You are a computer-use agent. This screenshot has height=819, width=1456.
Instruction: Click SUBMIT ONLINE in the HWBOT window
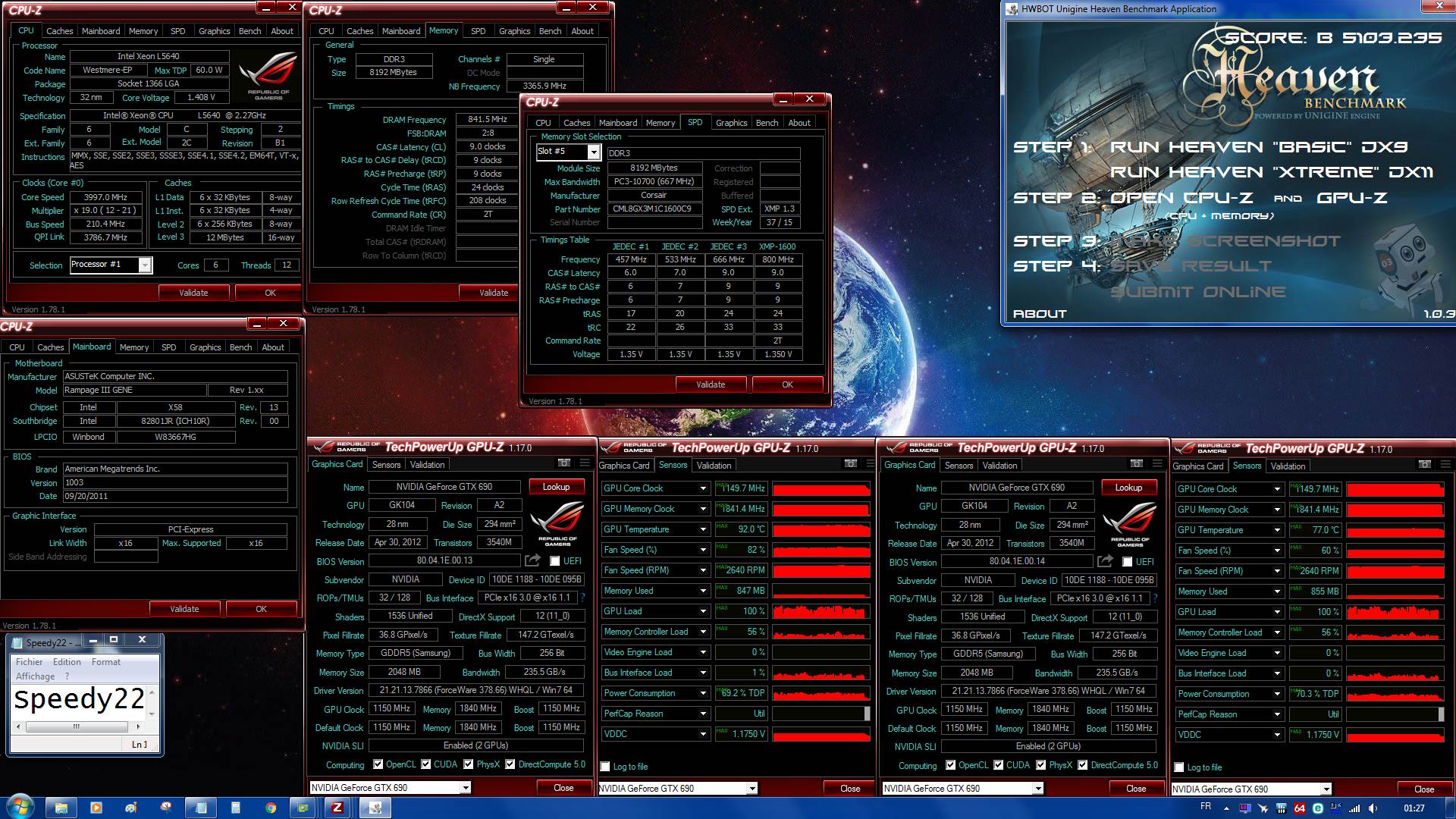click(x=1198, y=292)
